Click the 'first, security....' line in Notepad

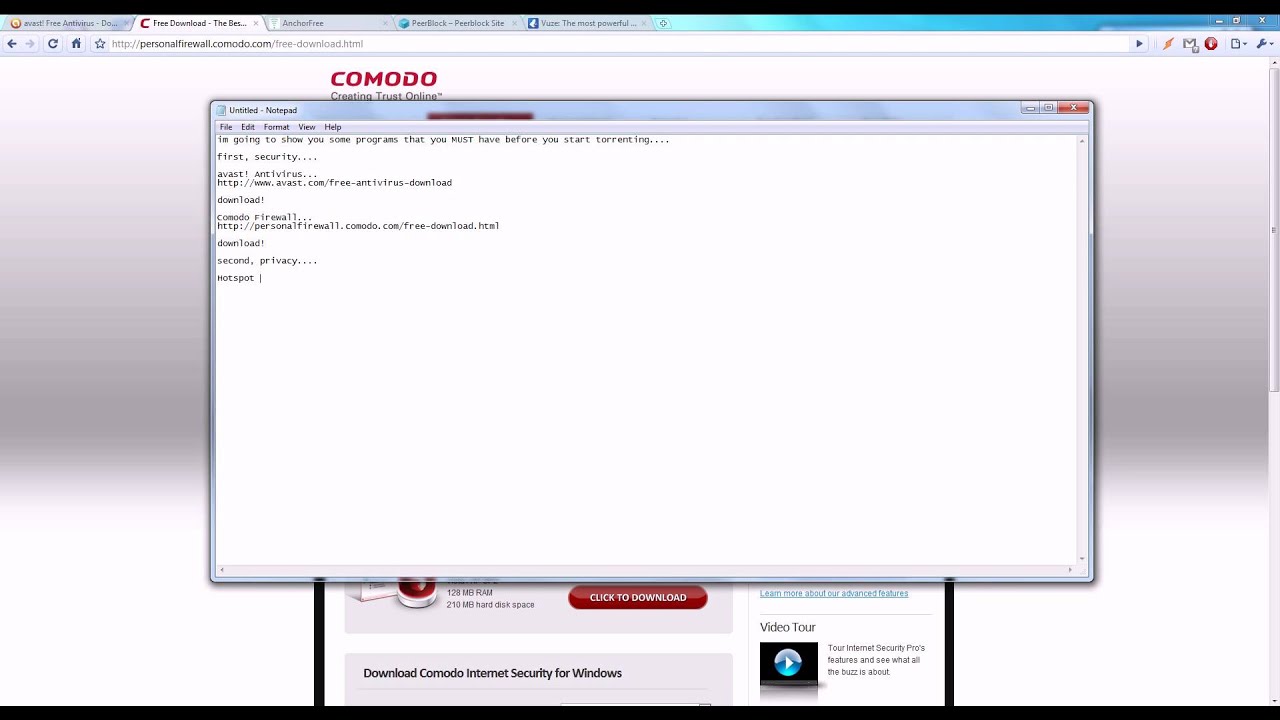coord(267,157)
